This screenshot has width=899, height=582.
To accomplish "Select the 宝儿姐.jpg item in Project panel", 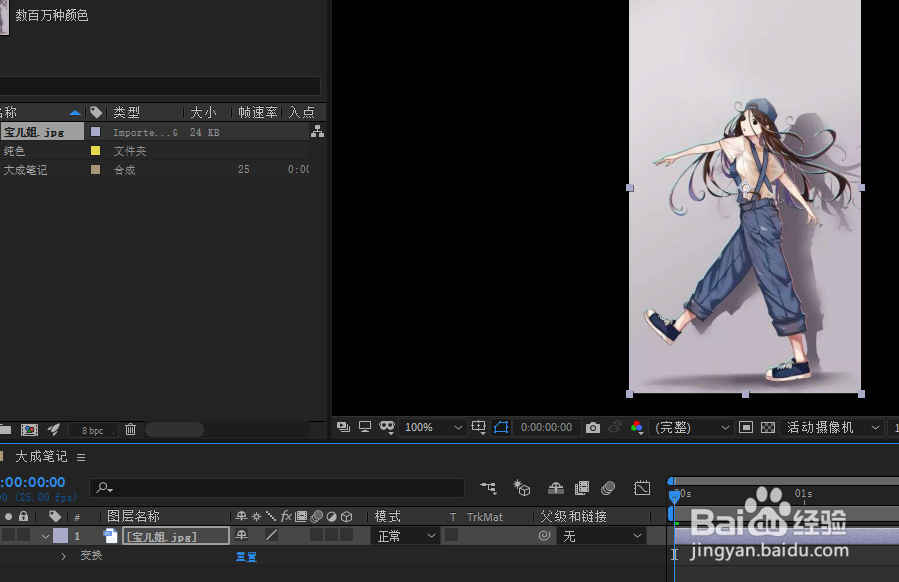I will tap(41, 132).
